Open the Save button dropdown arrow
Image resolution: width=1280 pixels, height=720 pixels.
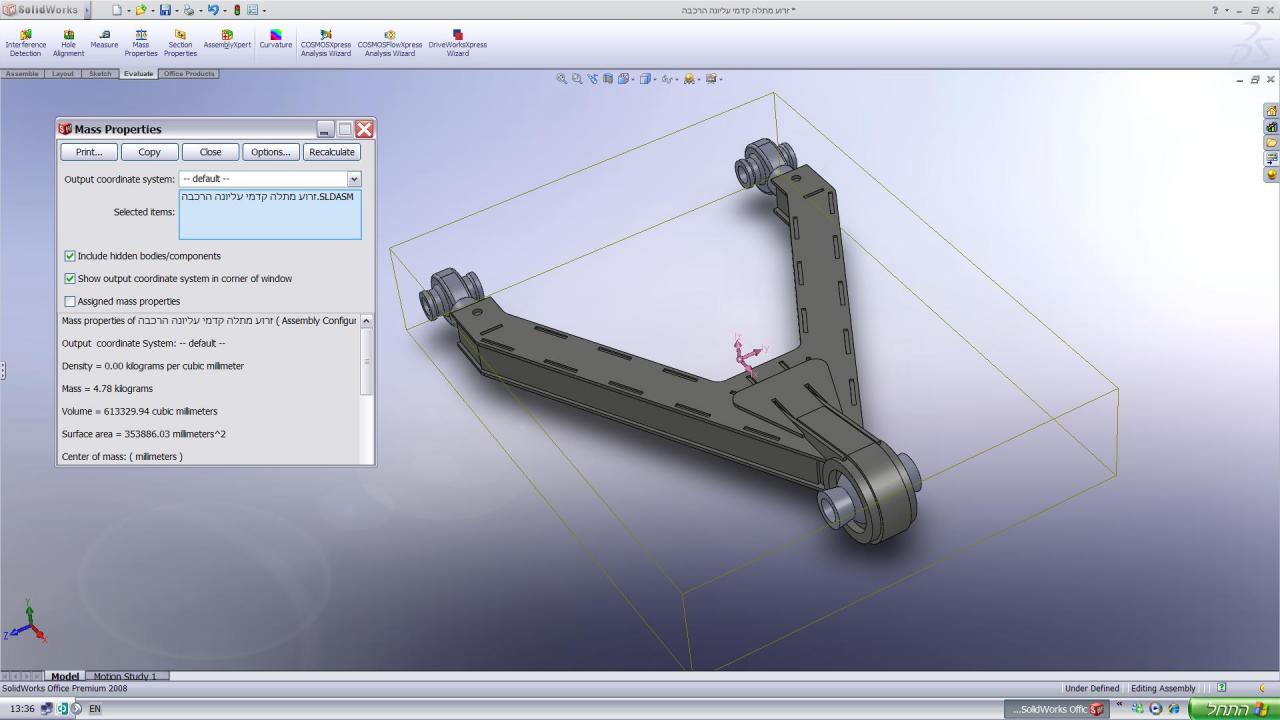click(175, 10)
